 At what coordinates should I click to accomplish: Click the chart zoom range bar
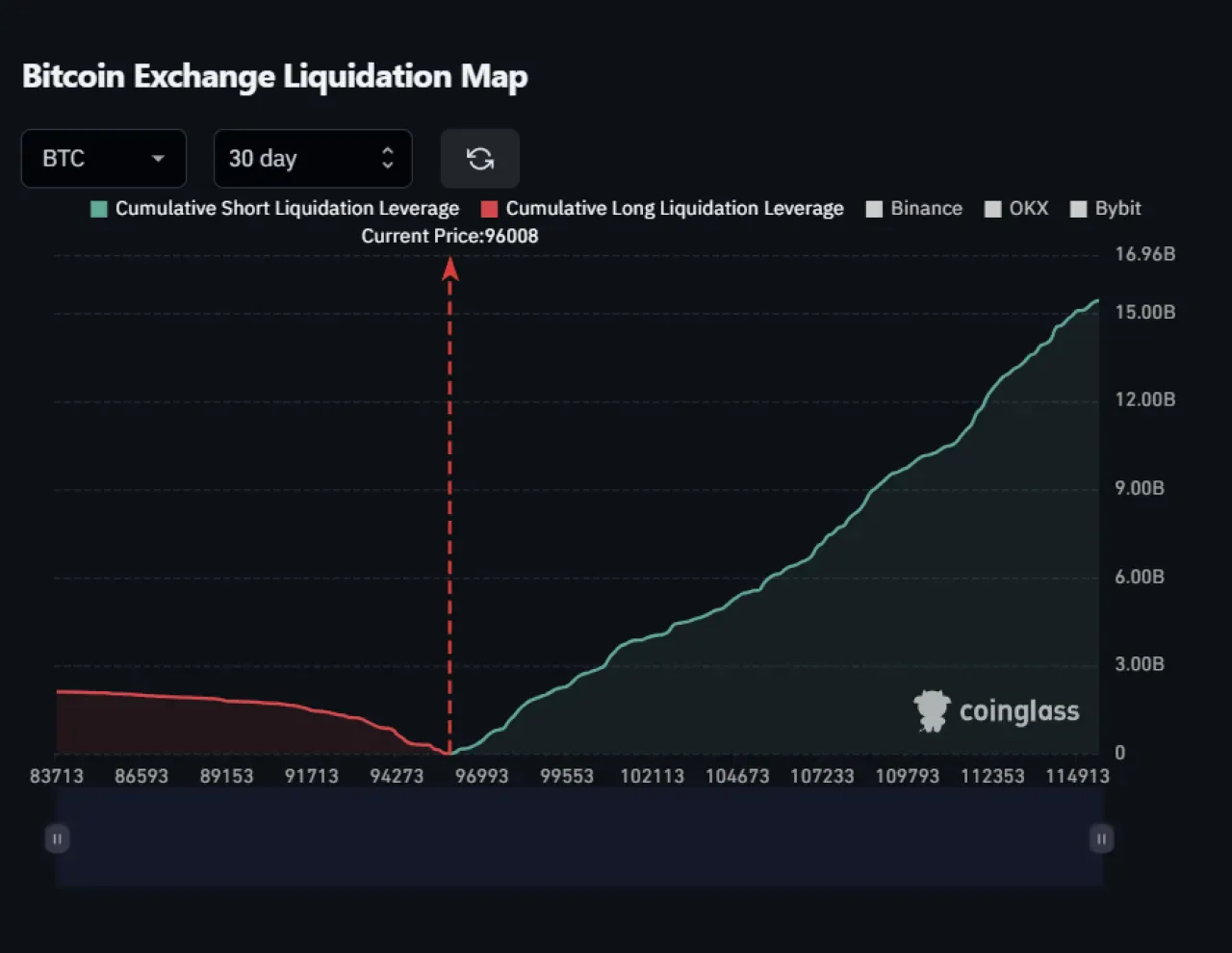coord(578,838)
